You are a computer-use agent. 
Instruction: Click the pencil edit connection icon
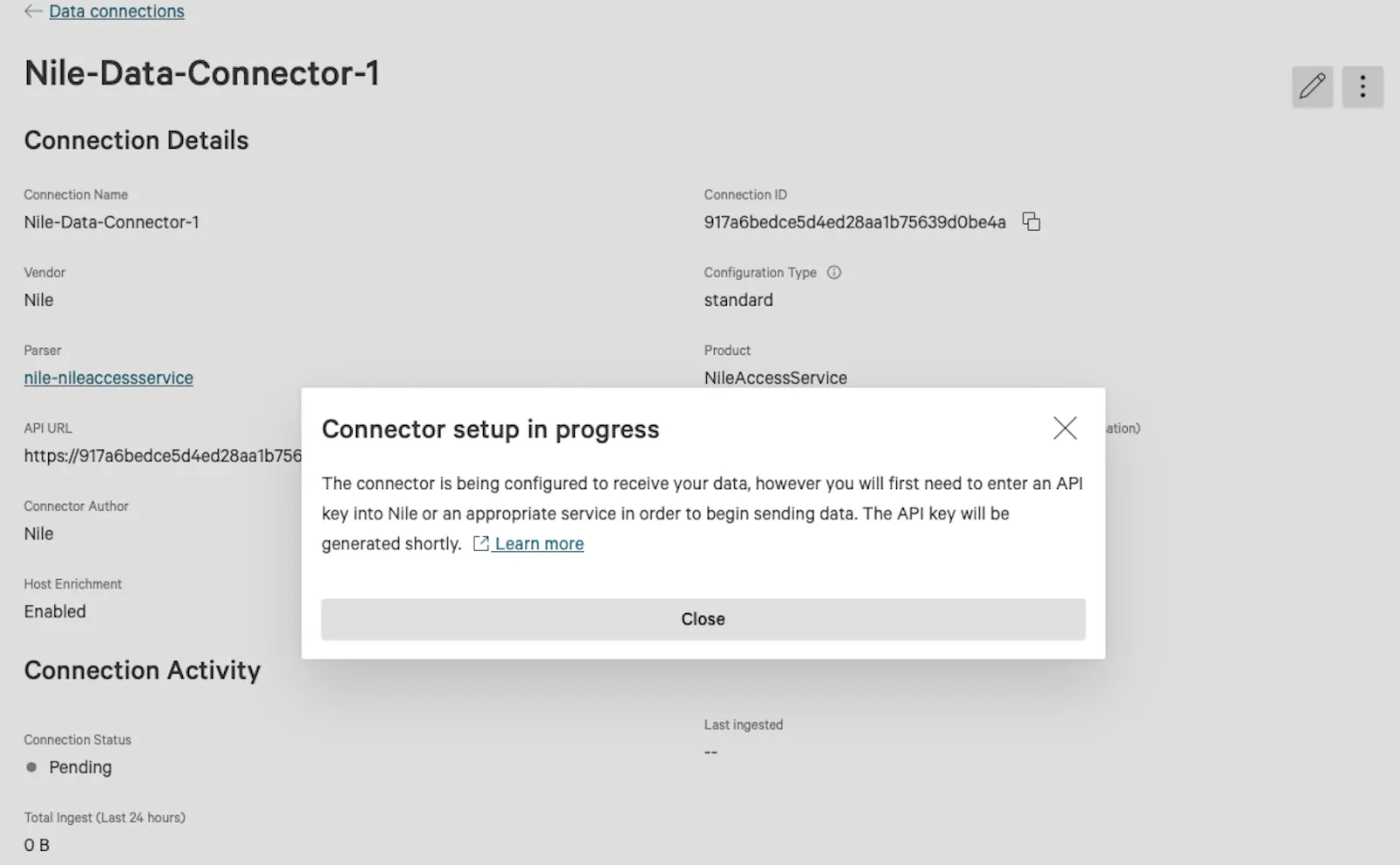point(1312,87)
